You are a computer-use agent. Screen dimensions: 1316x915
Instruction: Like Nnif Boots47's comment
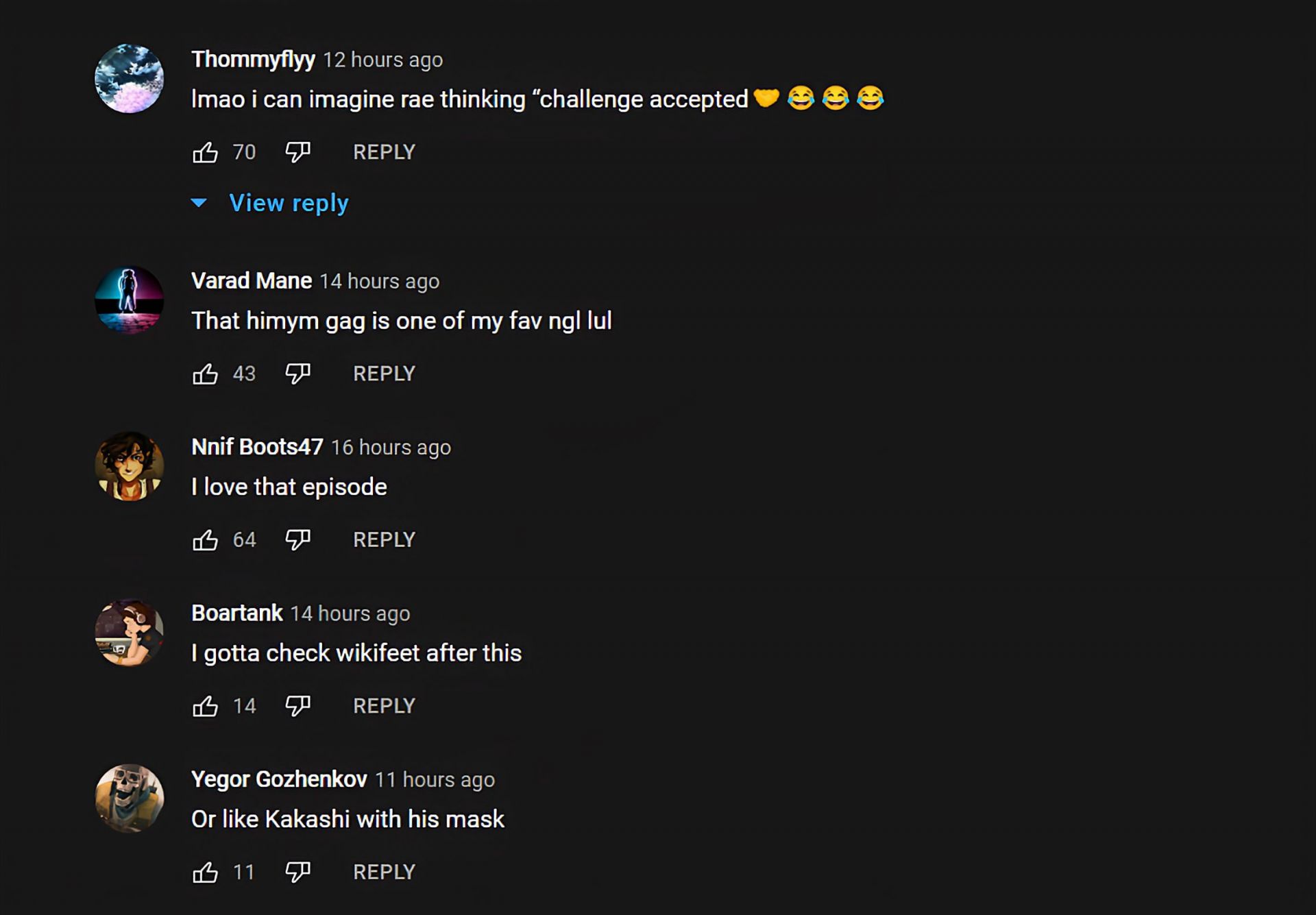tap(205, 540)
